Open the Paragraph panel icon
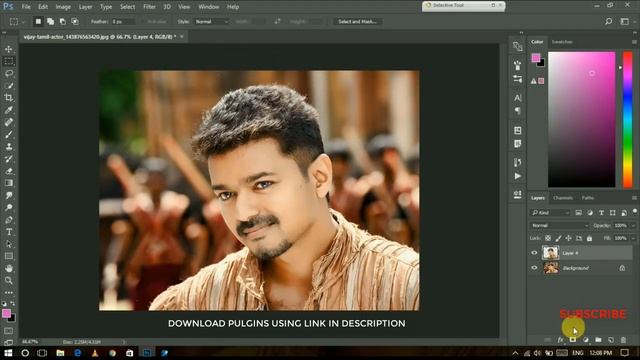This screenshot has width=640, height=360. coord(518,111)
